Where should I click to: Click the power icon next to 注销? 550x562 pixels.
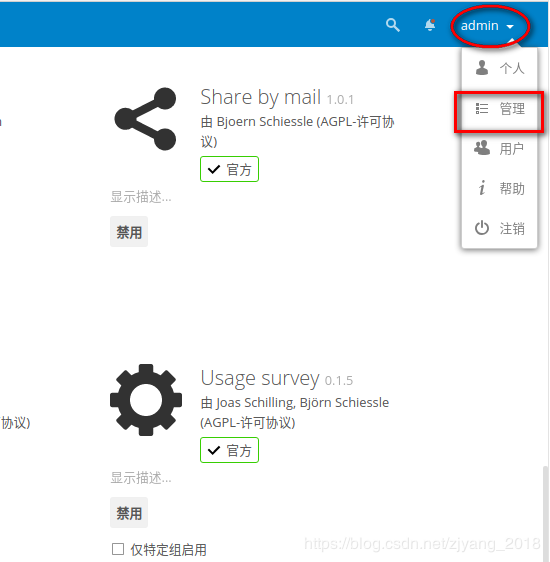(x=482, y=228)
